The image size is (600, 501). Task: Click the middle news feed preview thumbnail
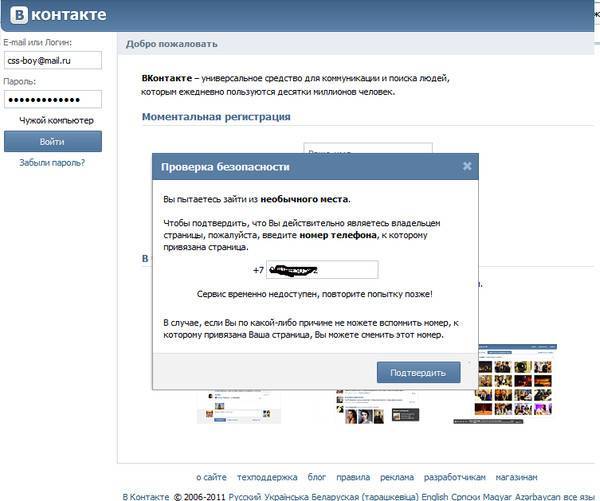tap(378, 407)
